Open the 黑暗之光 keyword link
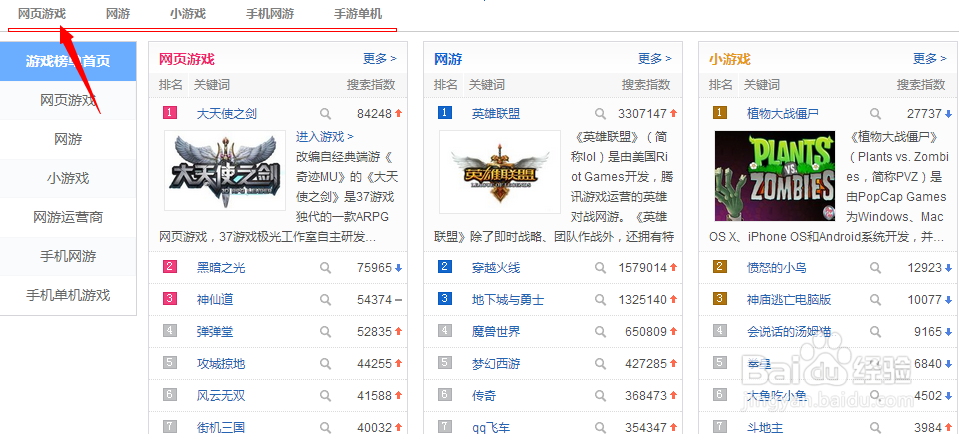This screenshot has height=434, width=966. (221, 268)
